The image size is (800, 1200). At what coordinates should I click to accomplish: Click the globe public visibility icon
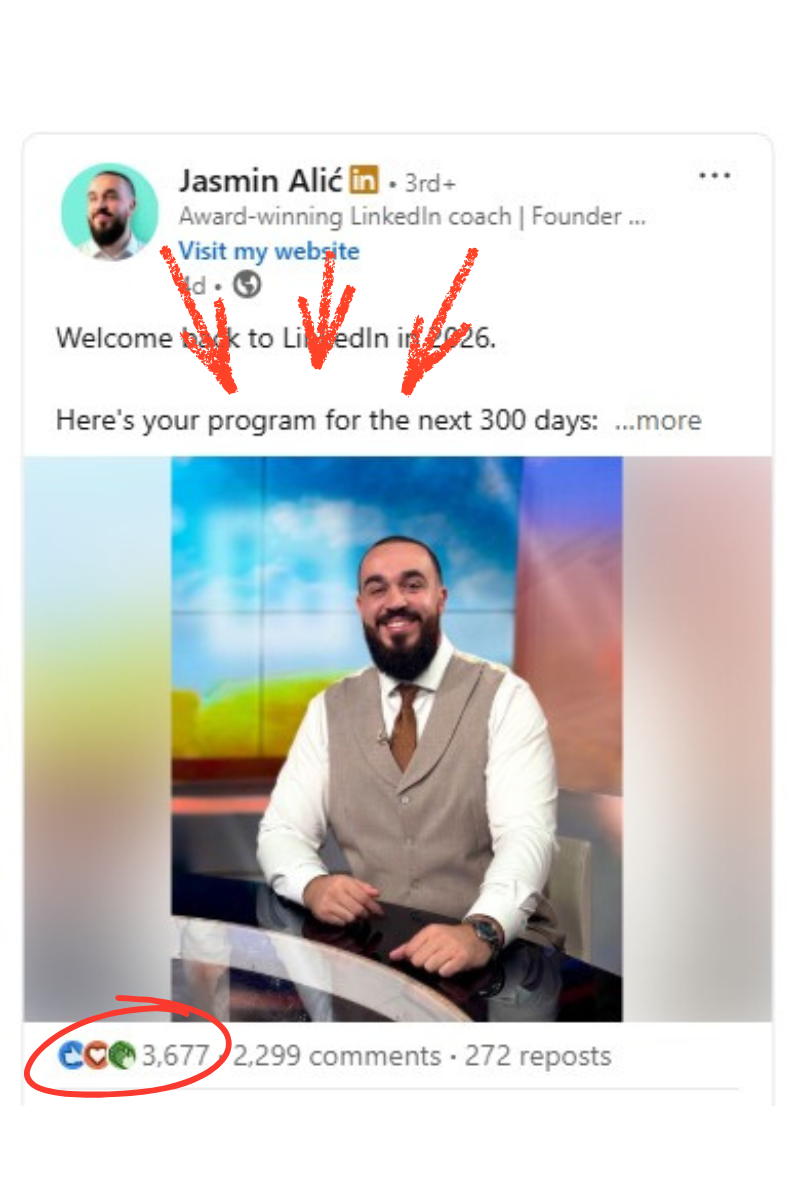[x=247, y=285]
